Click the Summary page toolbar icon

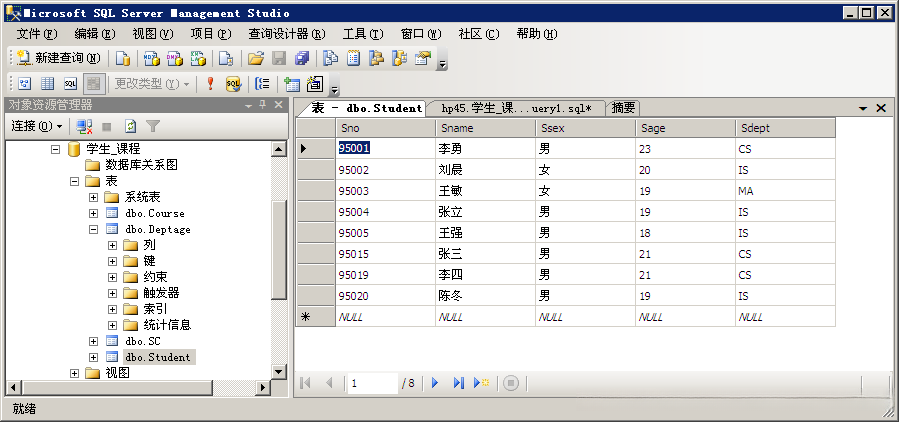click(x=353, y=58)
